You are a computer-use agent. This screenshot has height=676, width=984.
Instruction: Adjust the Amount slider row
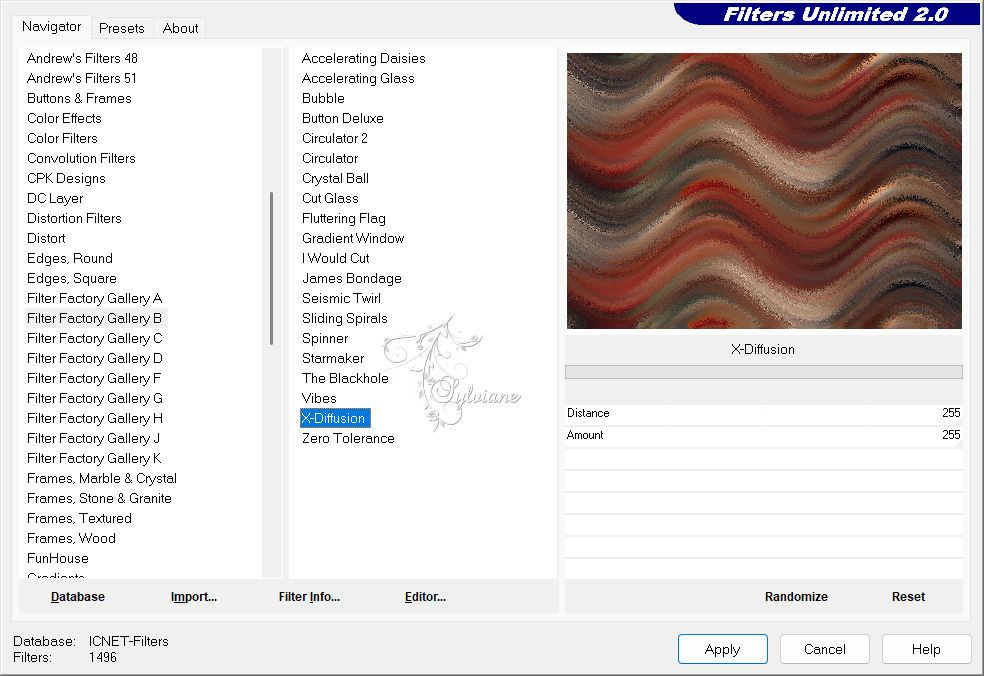tap(764, 435)
